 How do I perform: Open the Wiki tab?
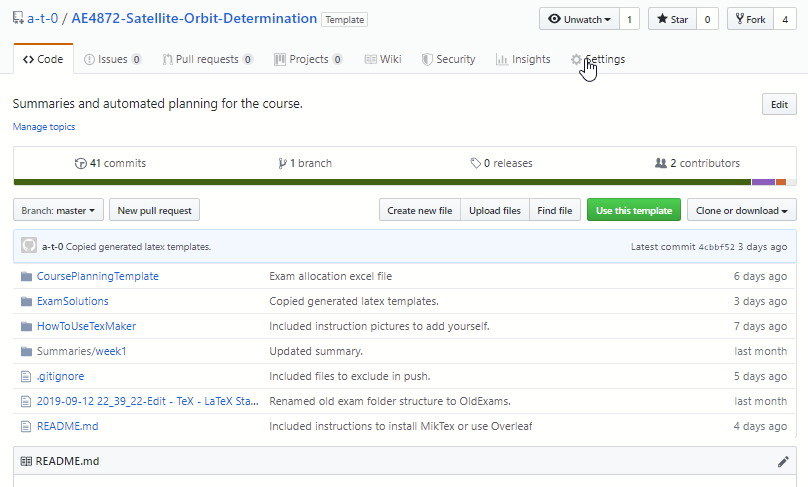383,60
